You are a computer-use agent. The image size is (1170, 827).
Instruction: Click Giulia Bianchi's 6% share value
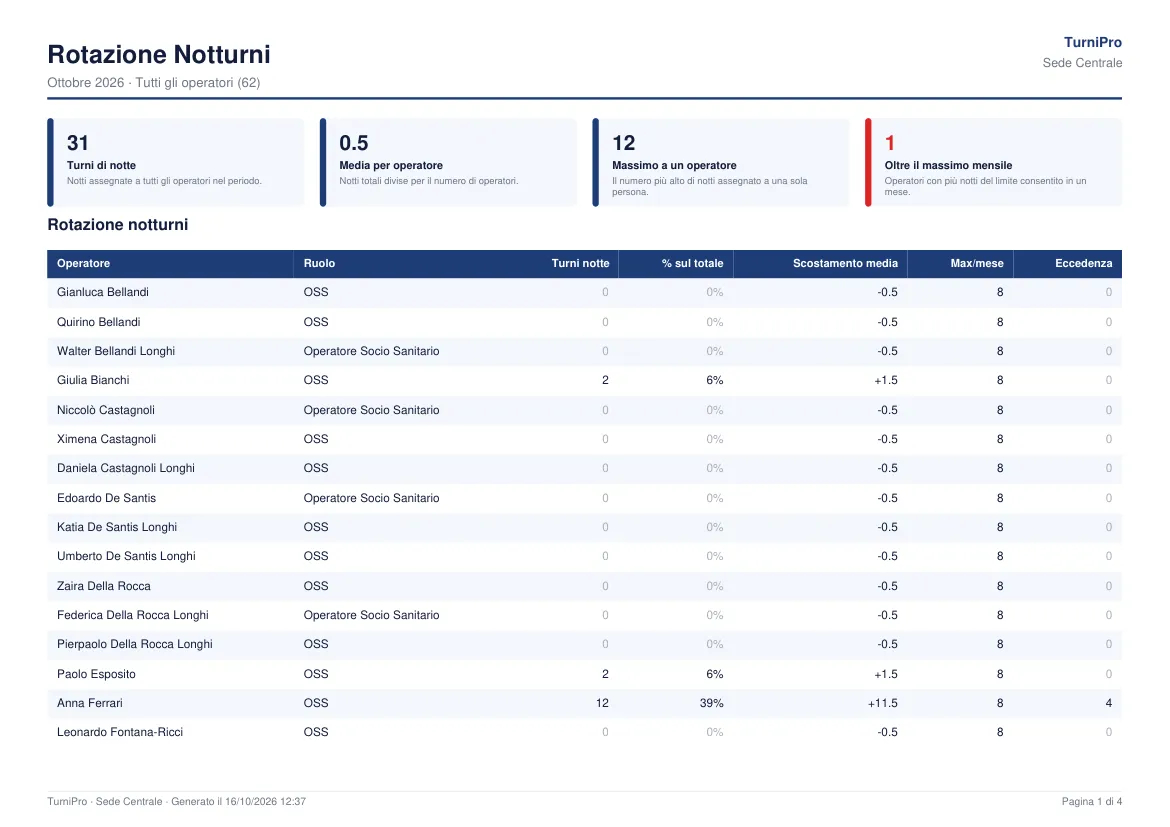[x=714, y=381]
